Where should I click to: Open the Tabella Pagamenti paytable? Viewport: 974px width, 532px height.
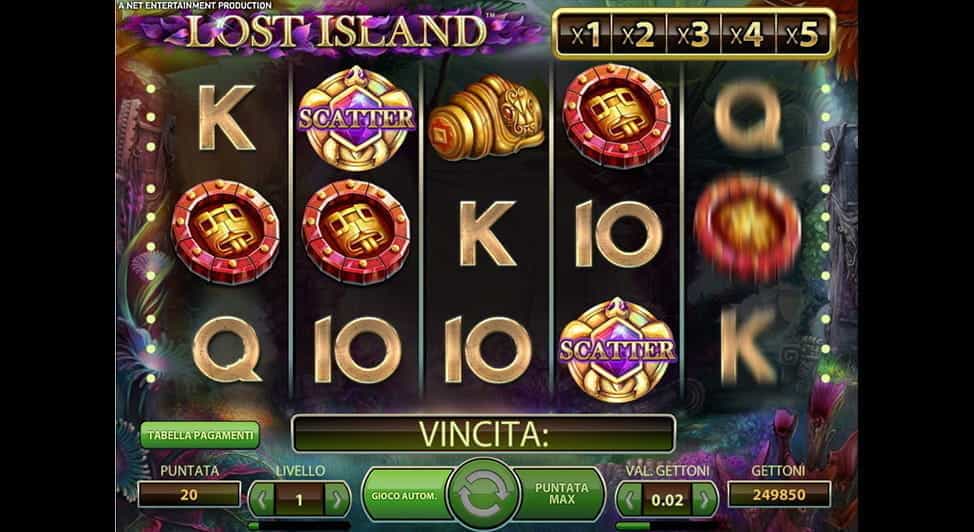point(199,436)
